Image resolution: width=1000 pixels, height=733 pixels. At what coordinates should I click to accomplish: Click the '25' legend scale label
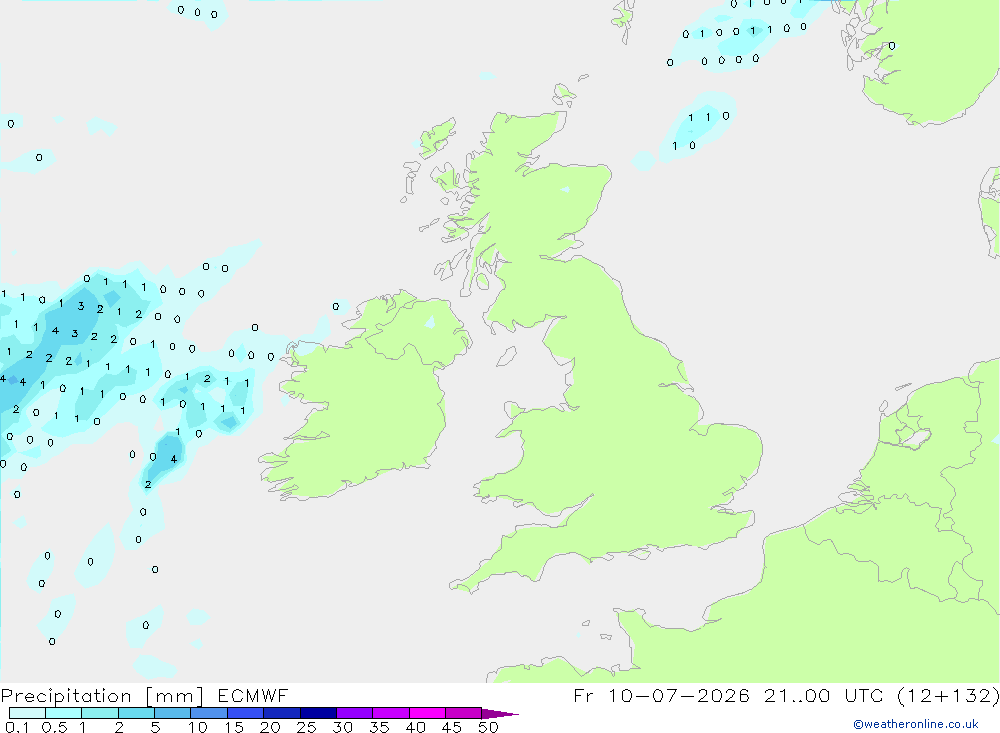307,727
